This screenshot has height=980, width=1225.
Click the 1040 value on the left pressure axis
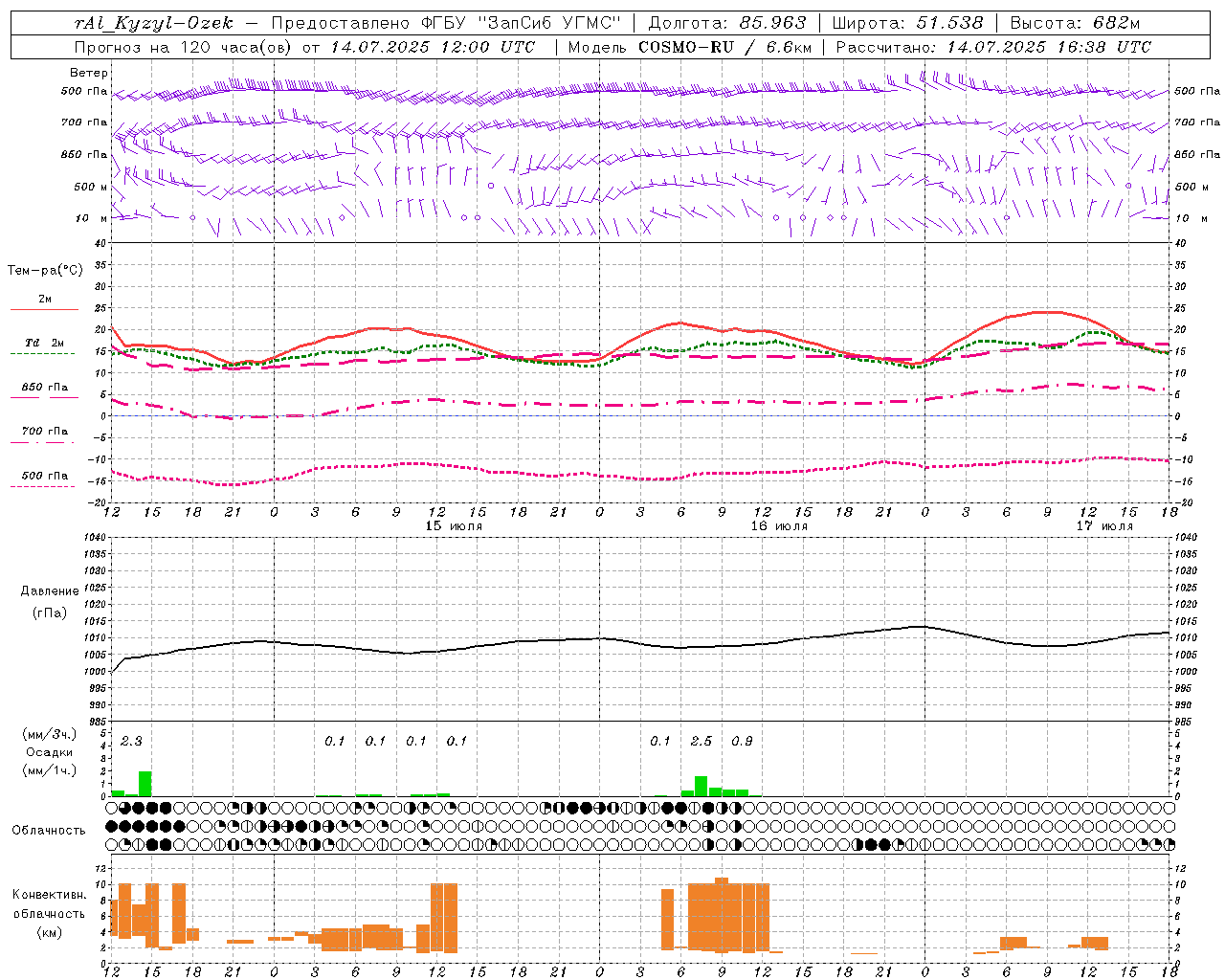pyautogui.click(x=93, y=538)
